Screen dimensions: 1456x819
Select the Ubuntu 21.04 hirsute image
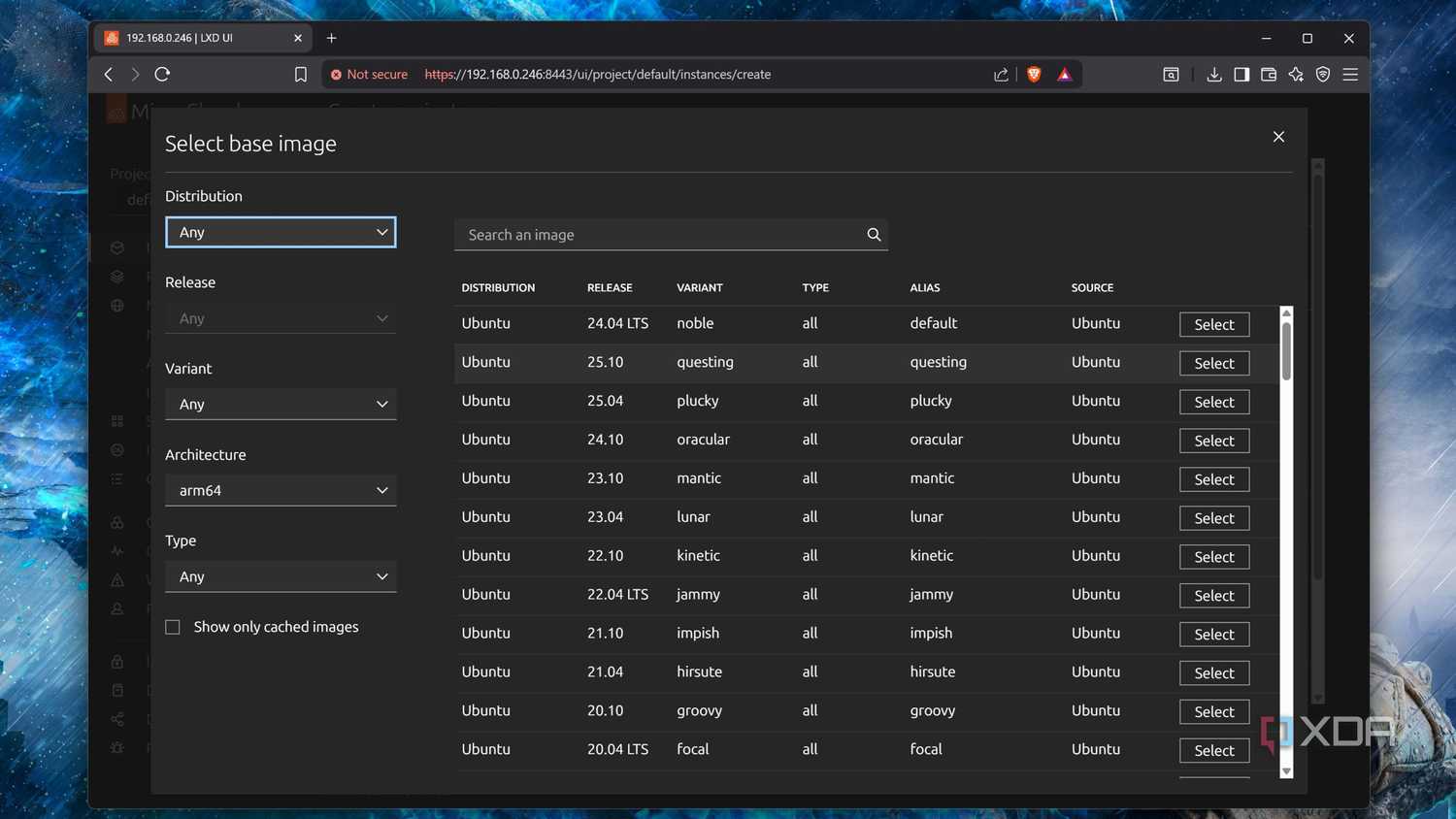tap(1214, 673)
